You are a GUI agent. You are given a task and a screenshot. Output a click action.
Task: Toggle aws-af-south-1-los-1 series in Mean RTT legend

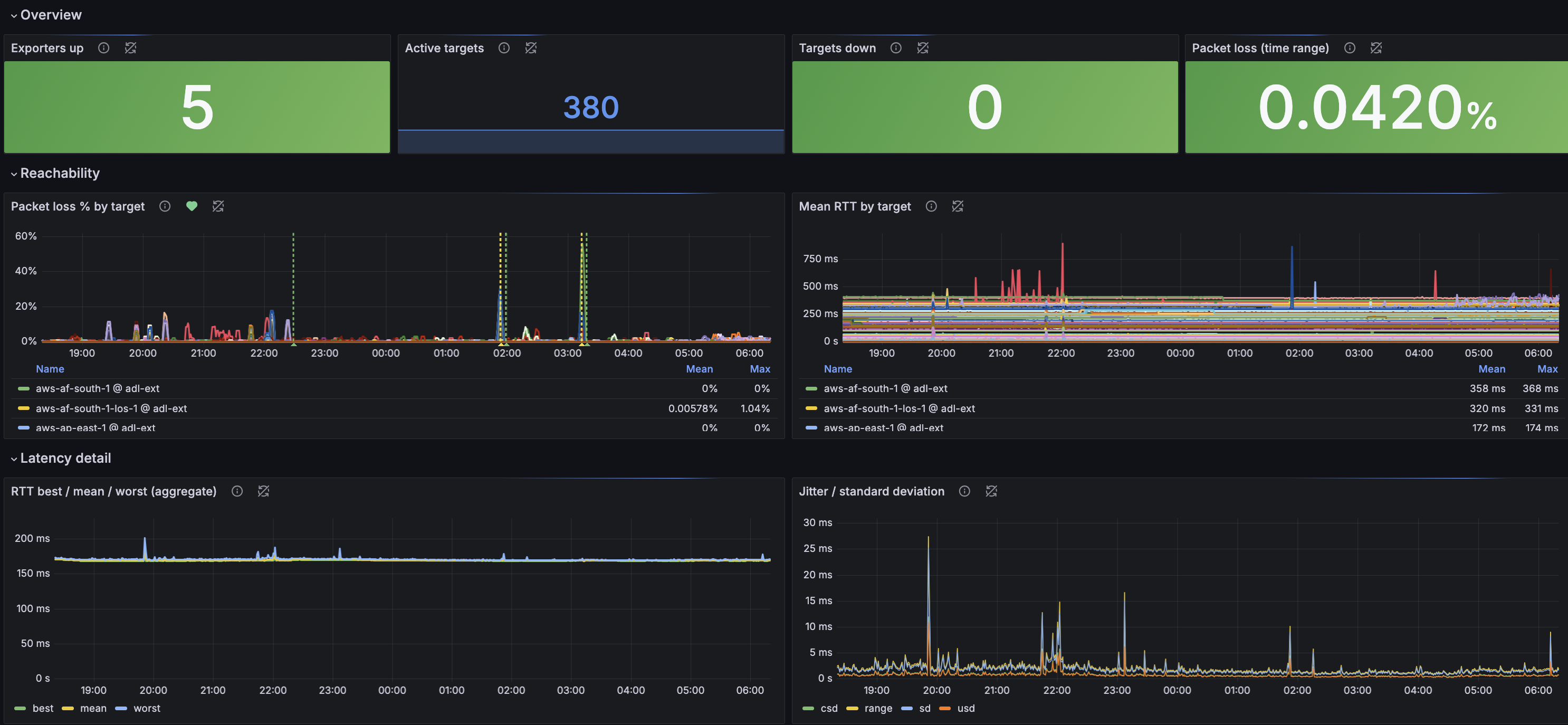coord(899,408)
